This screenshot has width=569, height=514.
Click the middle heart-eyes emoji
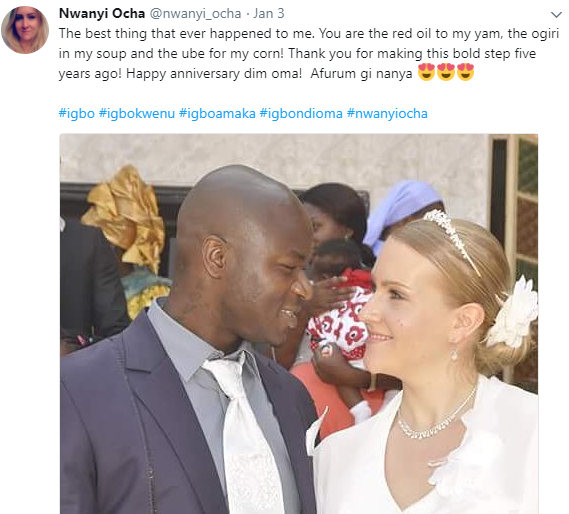pyautogui.click(x=446, y=72)
